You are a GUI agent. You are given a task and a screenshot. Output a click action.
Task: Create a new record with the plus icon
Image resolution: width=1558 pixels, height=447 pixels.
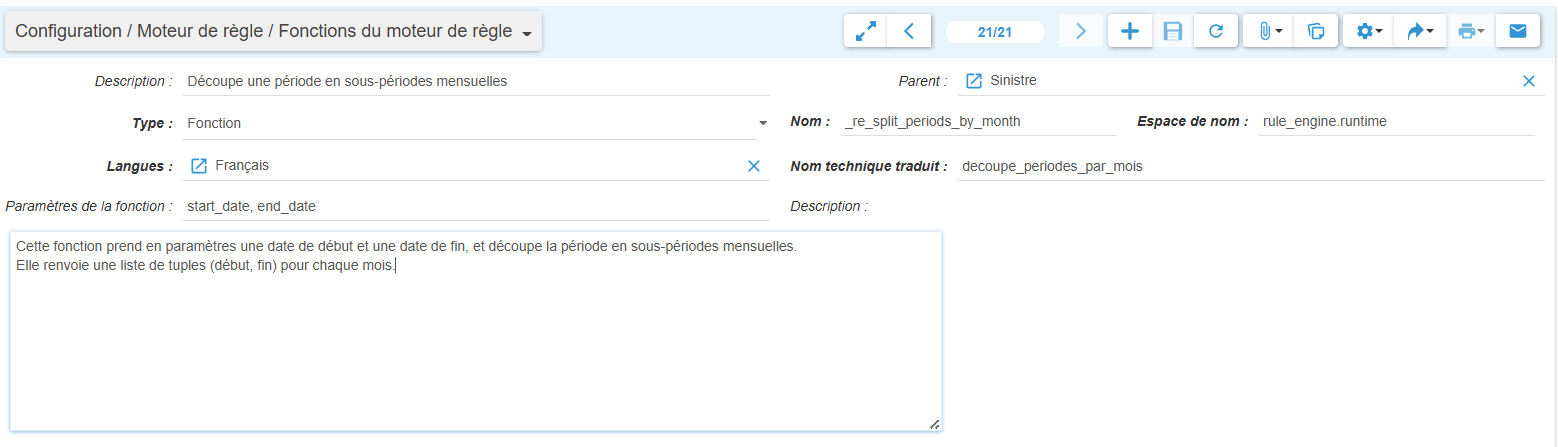1130,31
